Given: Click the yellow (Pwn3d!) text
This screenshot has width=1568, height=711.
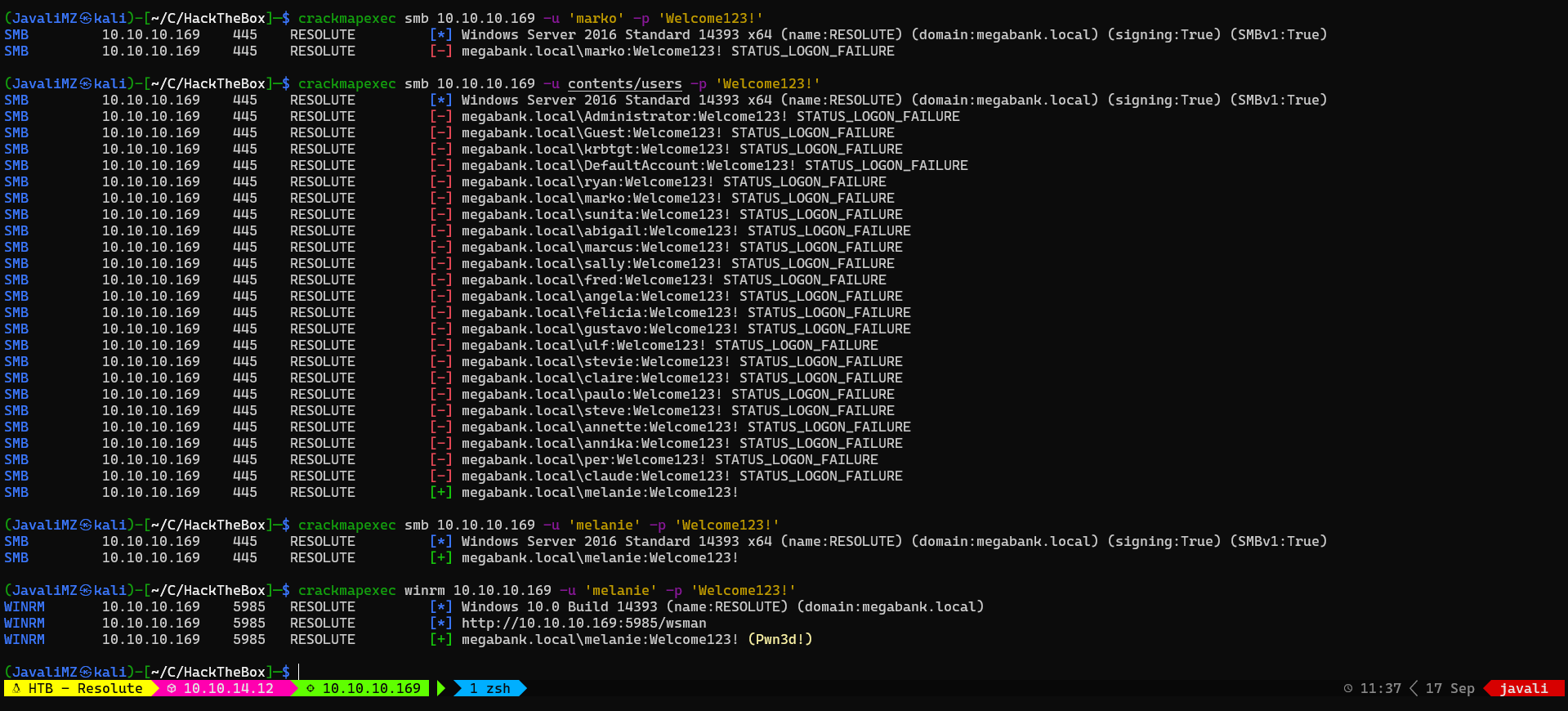Looking at the screenshot, I should 780,639.
